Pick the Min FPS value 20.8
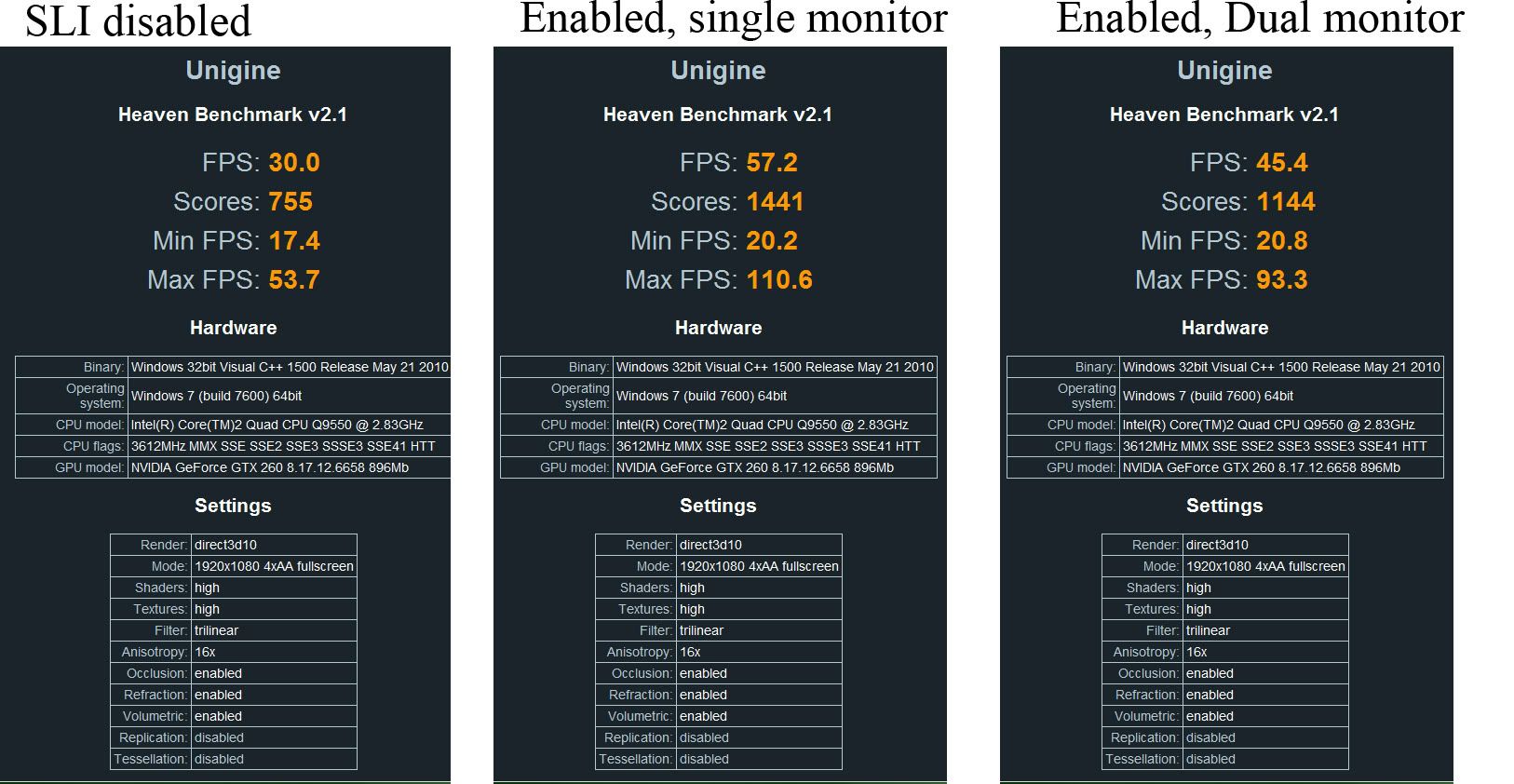The image size is (1514, 784). click(x=1282, y=240)
